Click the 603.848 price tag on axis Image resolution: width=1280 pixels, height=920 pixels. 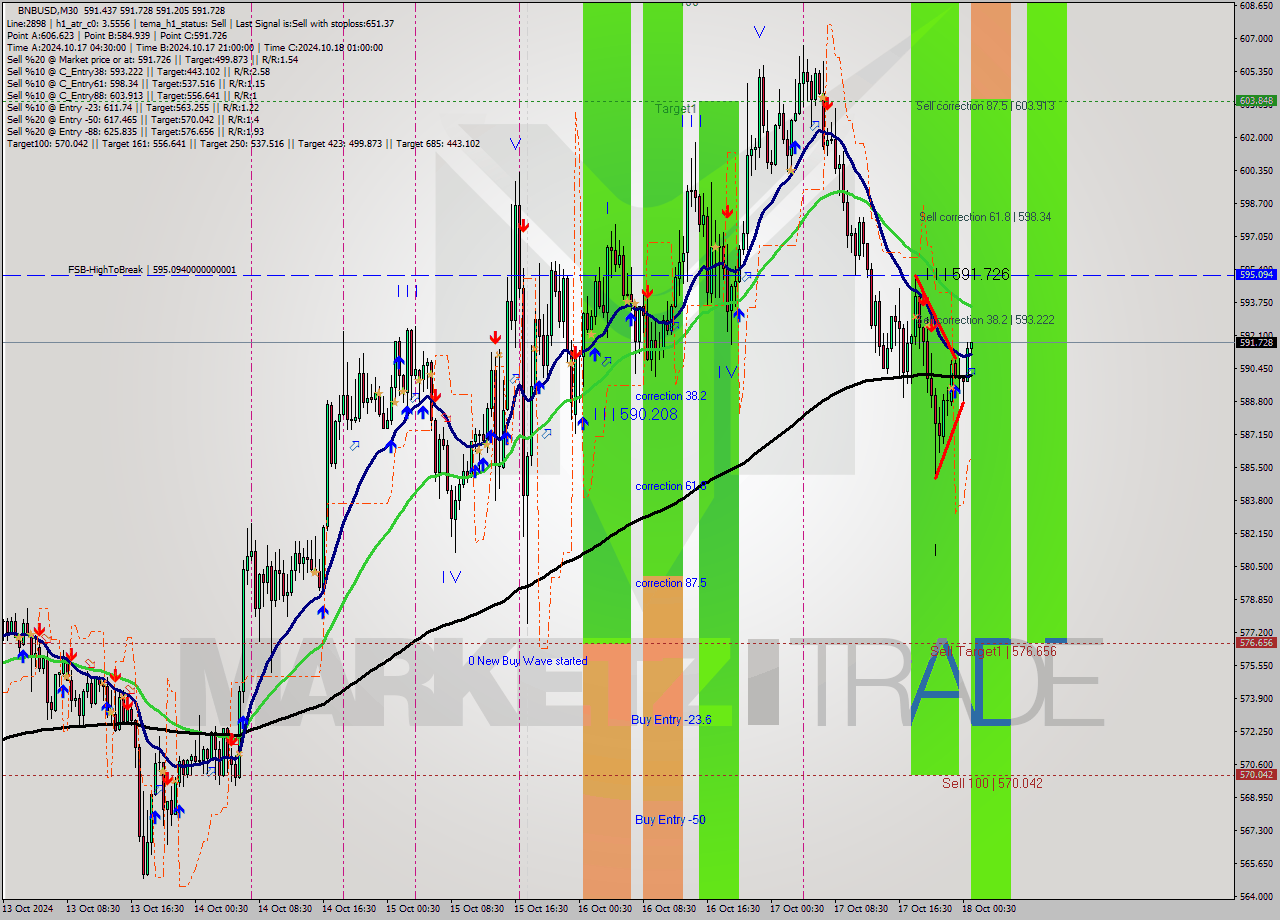[x=1256, y=100]
